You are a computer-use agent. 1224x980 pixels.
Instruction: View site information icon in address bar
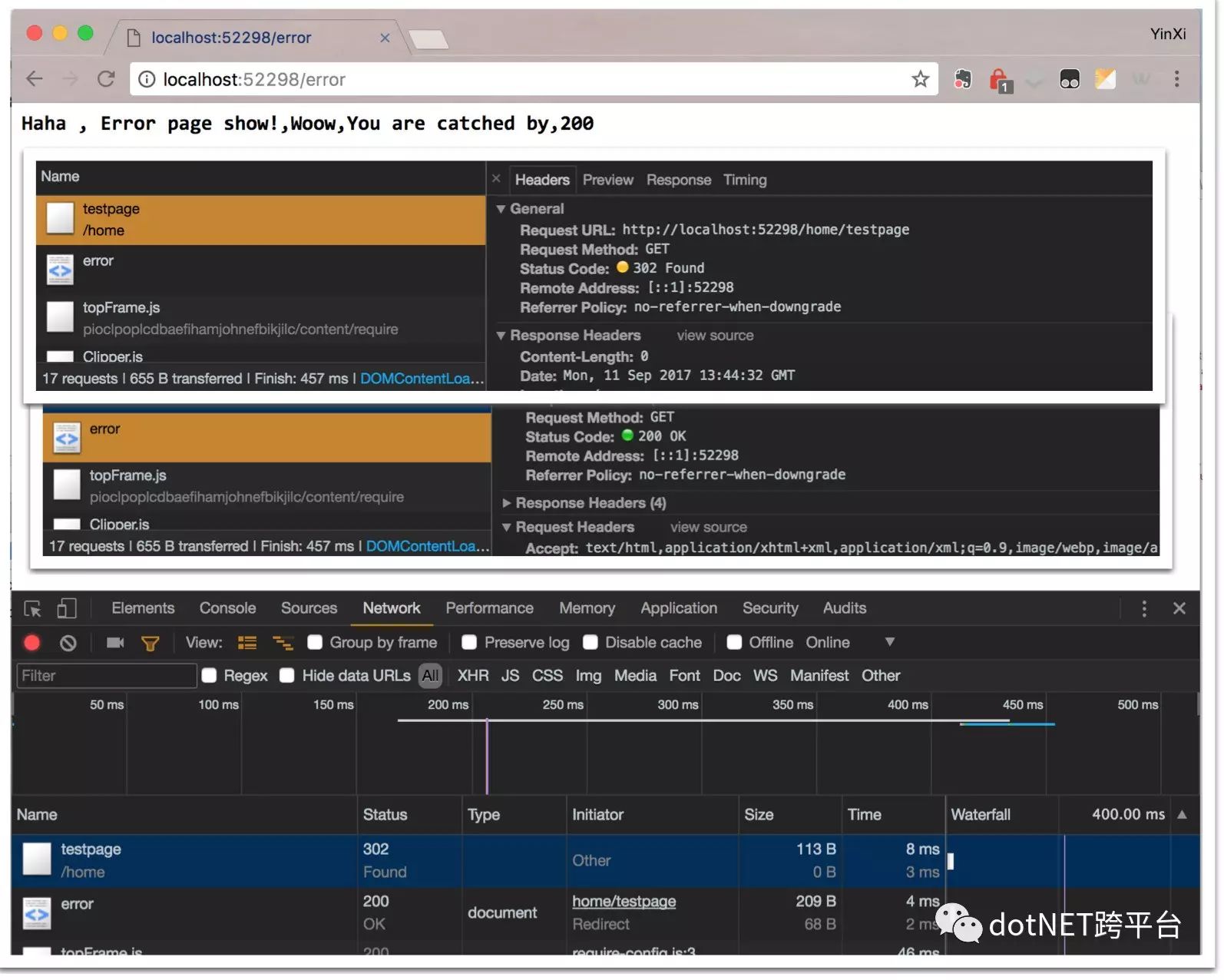(147, 79)
